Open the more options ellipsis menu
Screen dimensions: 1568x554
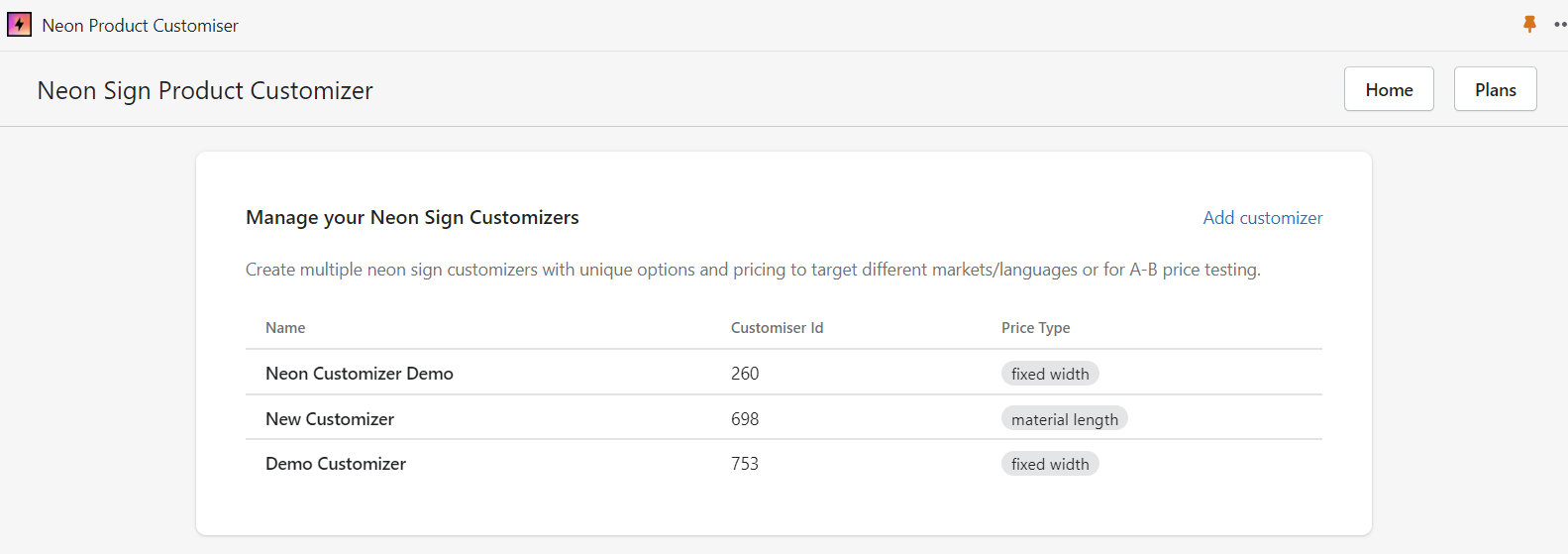(1560, 25)
